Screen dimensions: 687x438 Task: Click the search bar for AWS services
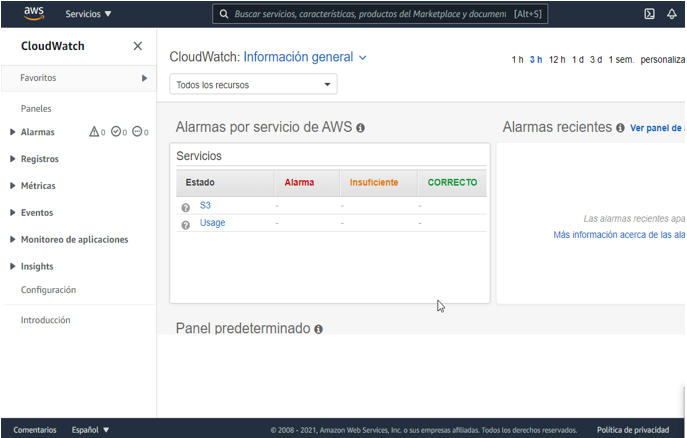tap(380, 14)
